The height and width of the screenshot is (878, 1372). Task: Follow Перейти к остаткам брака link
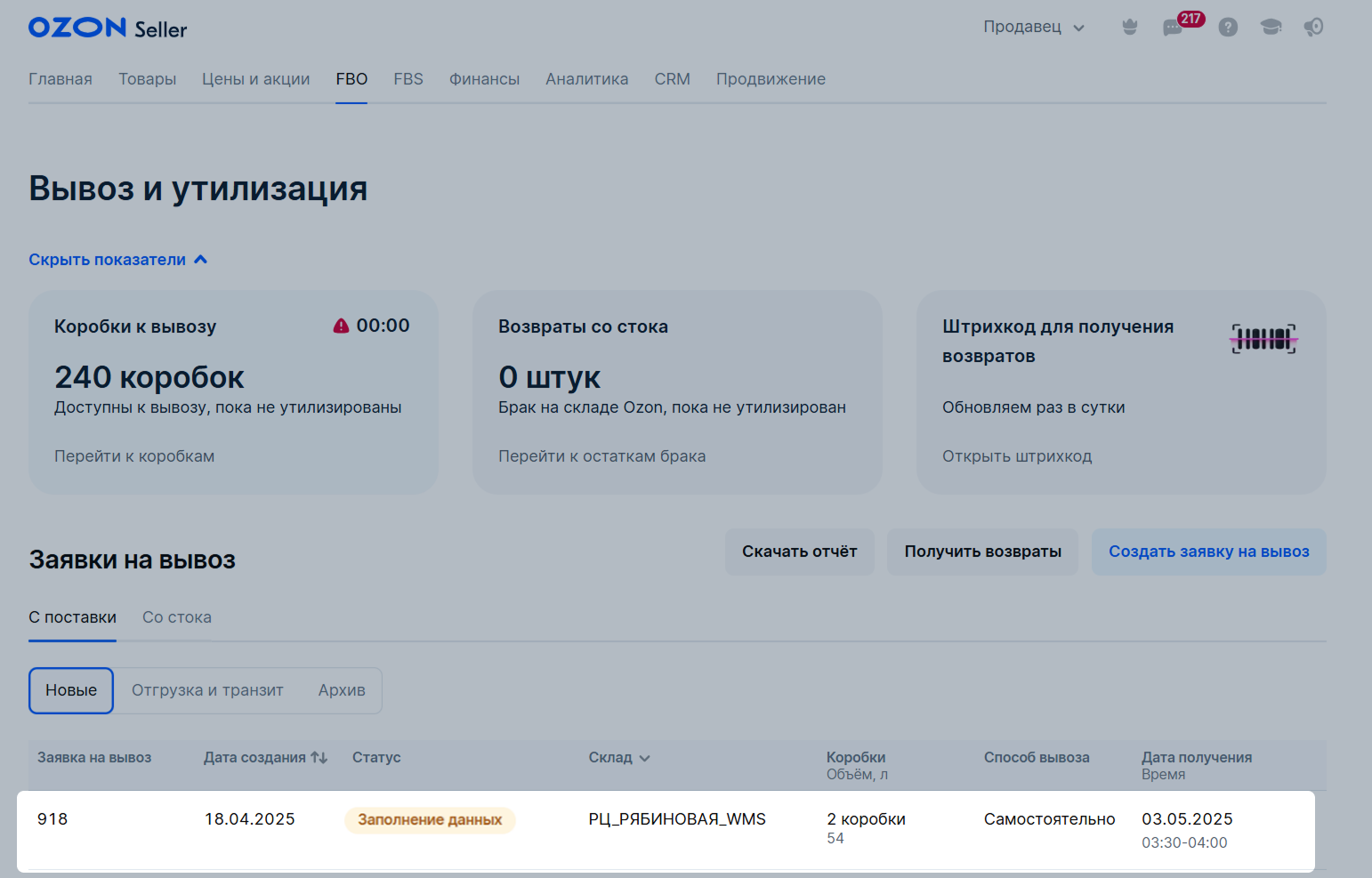tap(602, 456)
